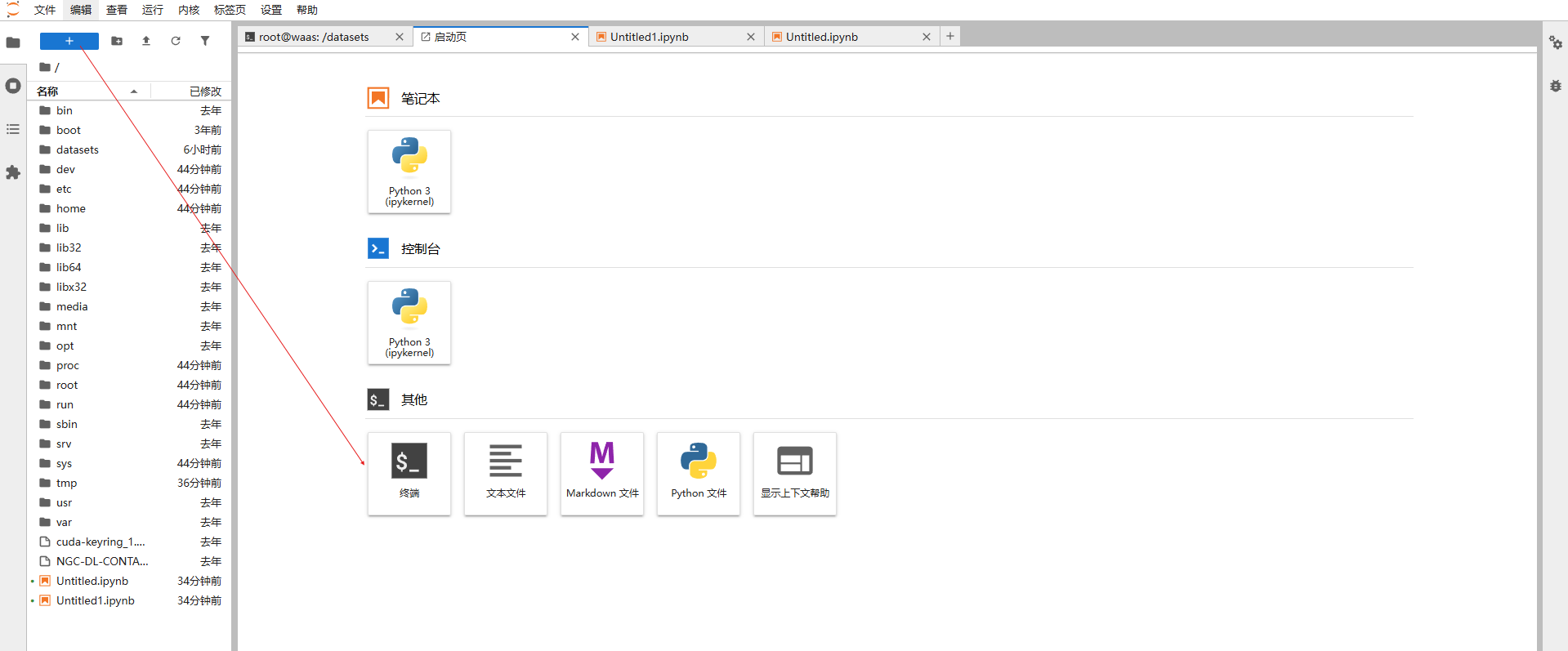Create a new 文本文件

point(505,473)
